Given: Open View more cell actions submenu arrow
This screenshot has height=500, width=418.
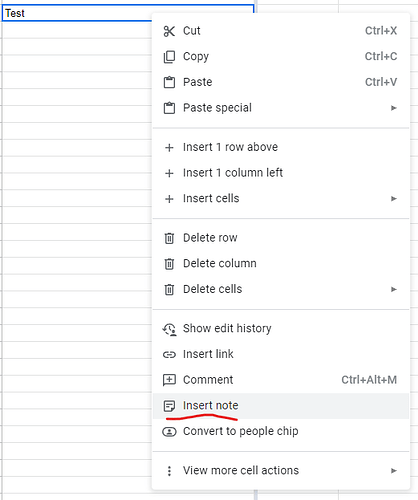Looking at the screenshot, I should point(394,471).
